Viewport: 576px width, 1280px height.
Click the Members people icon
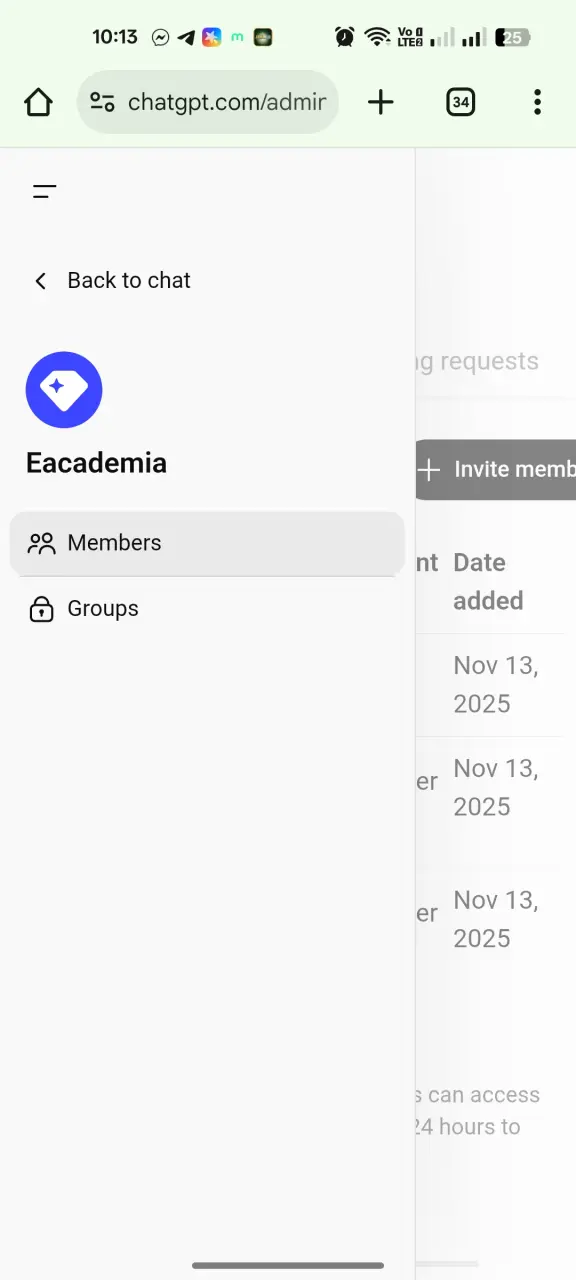[41, 543]
